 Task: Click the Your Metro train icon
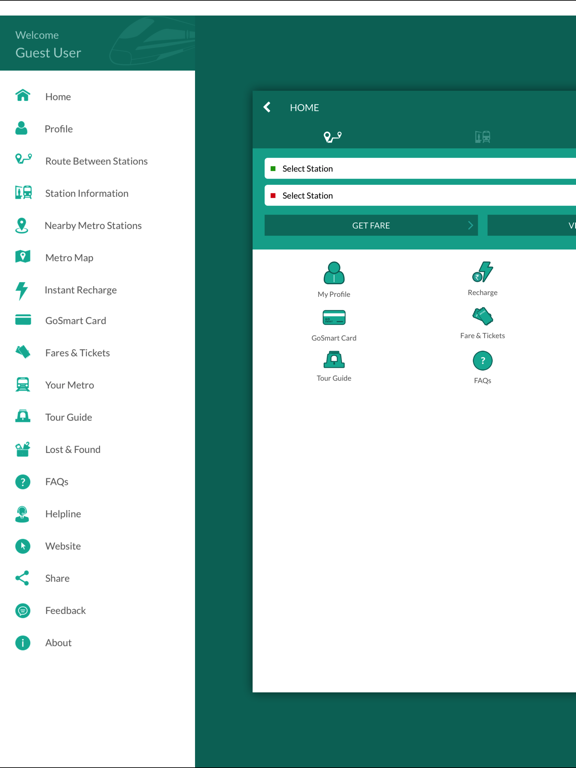tap(23, 384)
